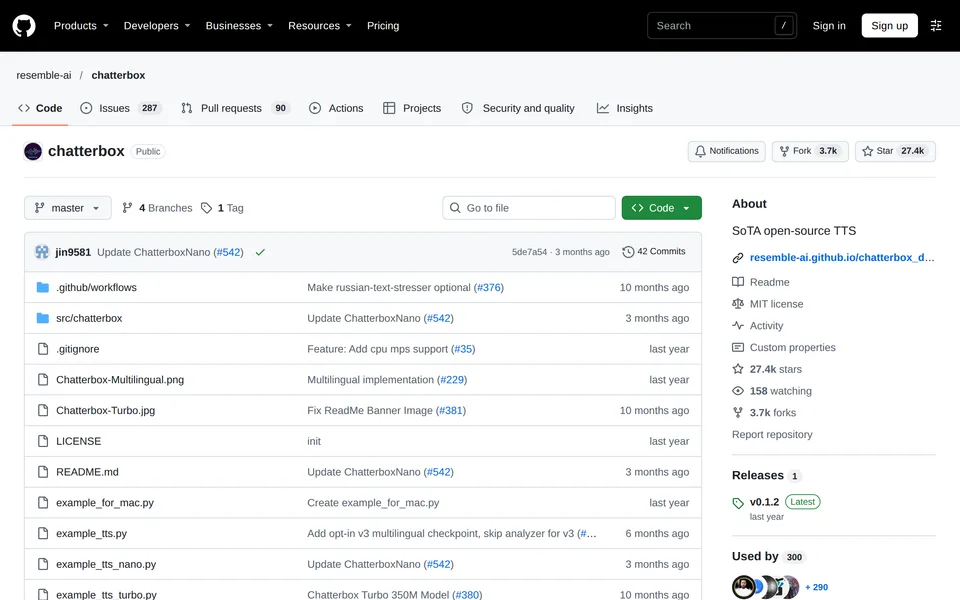Open the README.md file
Viewport: 960px width, 600px height.
tap(88, 472)
